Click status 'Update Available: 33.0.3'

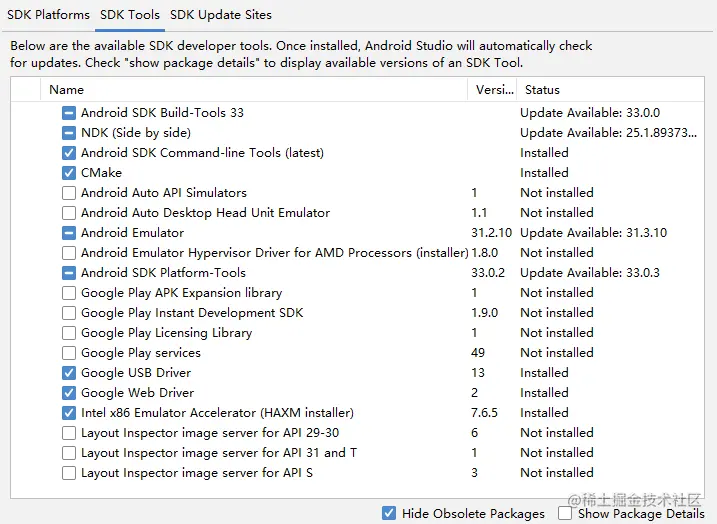click(x=590, y=273)
